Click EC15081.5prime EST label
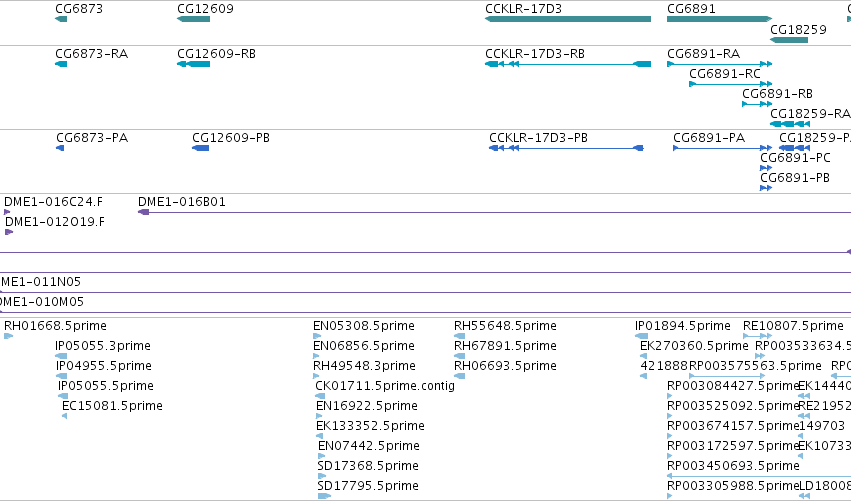Screen dimensions: 851x501 [112, 406]
